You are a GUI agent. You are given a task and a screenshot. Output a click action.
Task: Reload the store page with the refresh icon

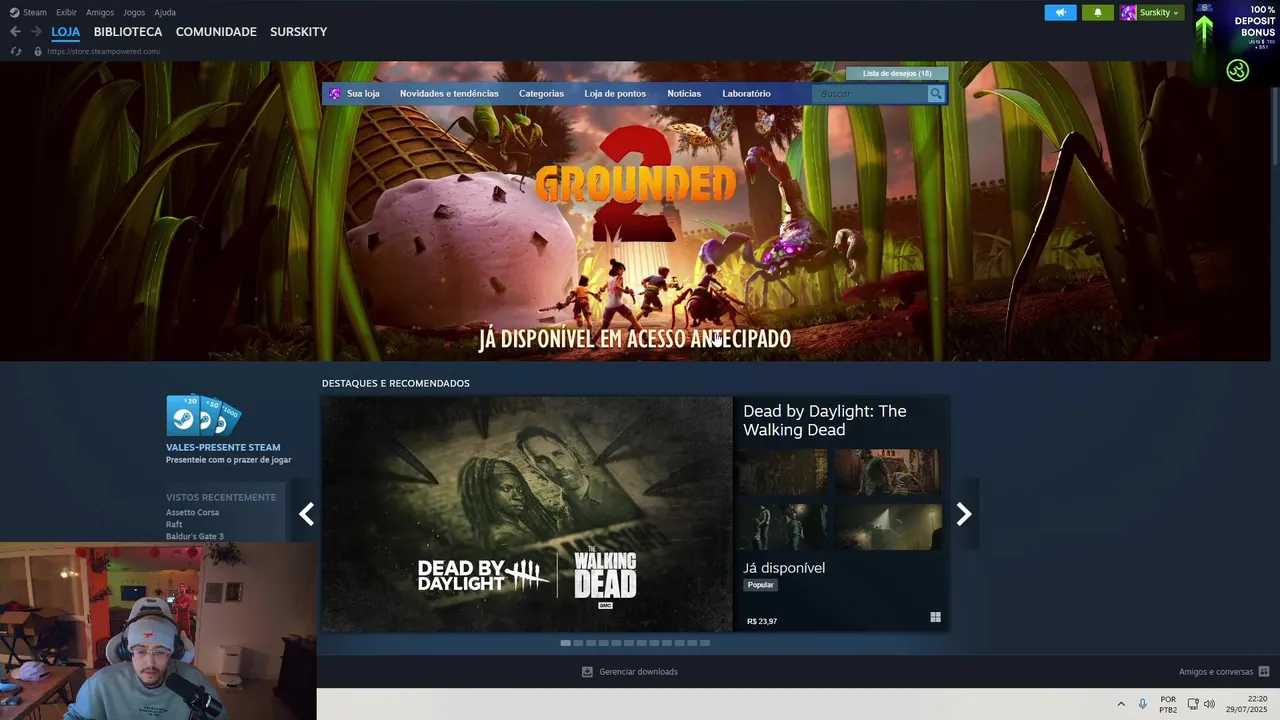pyautogui.click(x=16, y=51)
